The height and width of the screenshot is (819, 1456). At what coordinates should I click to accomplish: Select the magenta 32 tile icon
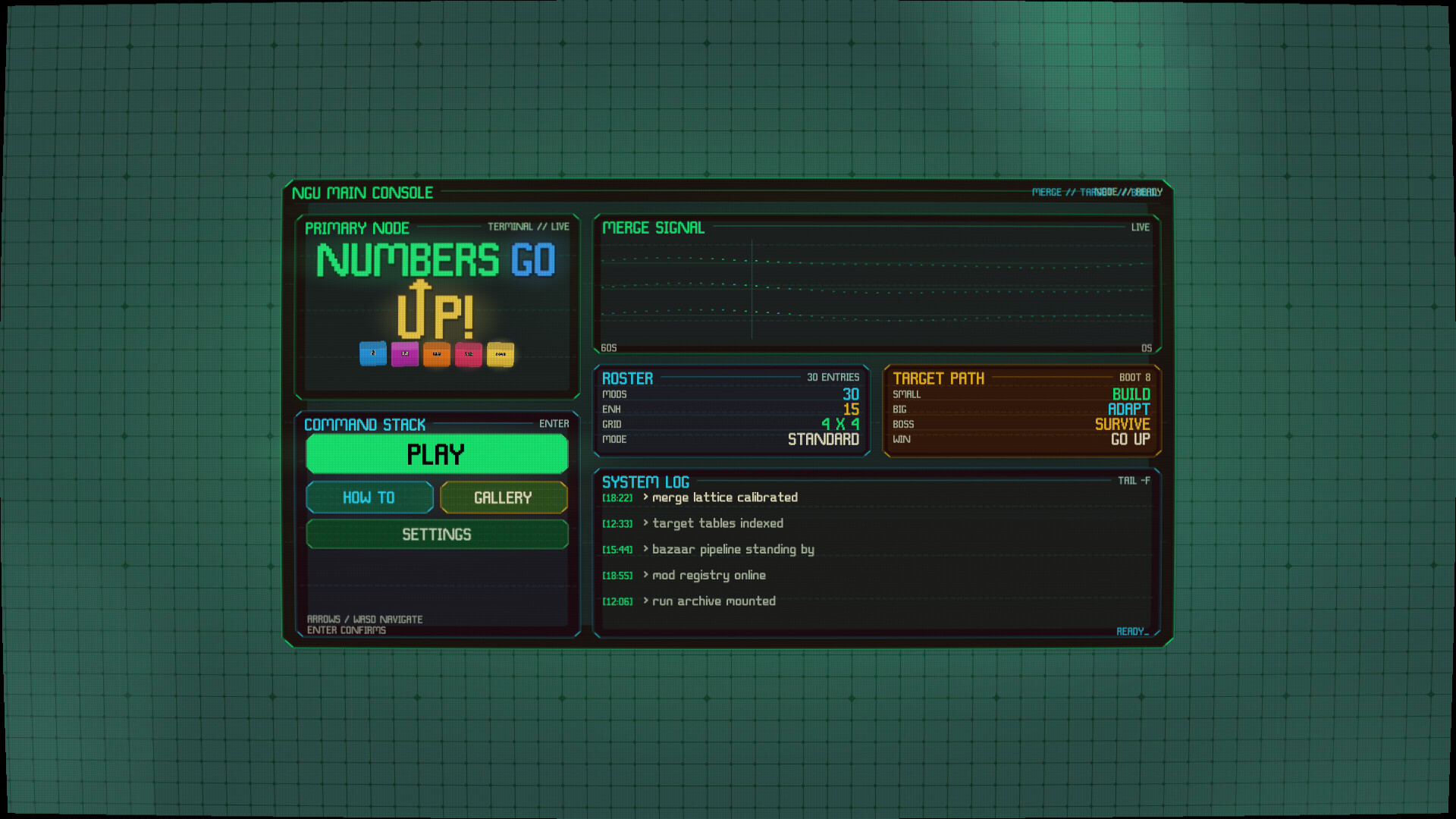405,353
